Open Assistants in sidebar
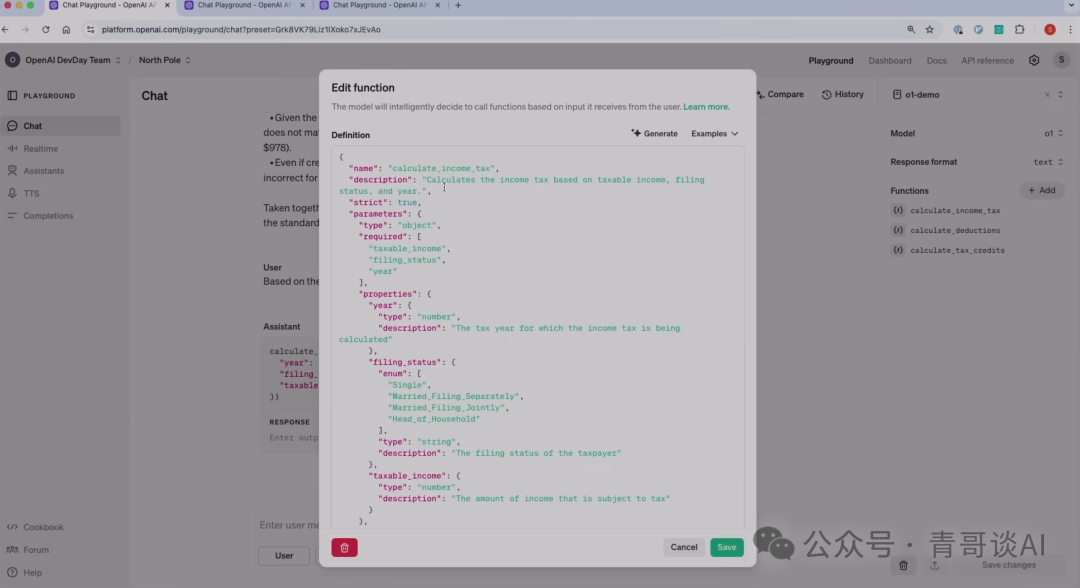This screenshot has width=1080, height=588. pos(43,171)
